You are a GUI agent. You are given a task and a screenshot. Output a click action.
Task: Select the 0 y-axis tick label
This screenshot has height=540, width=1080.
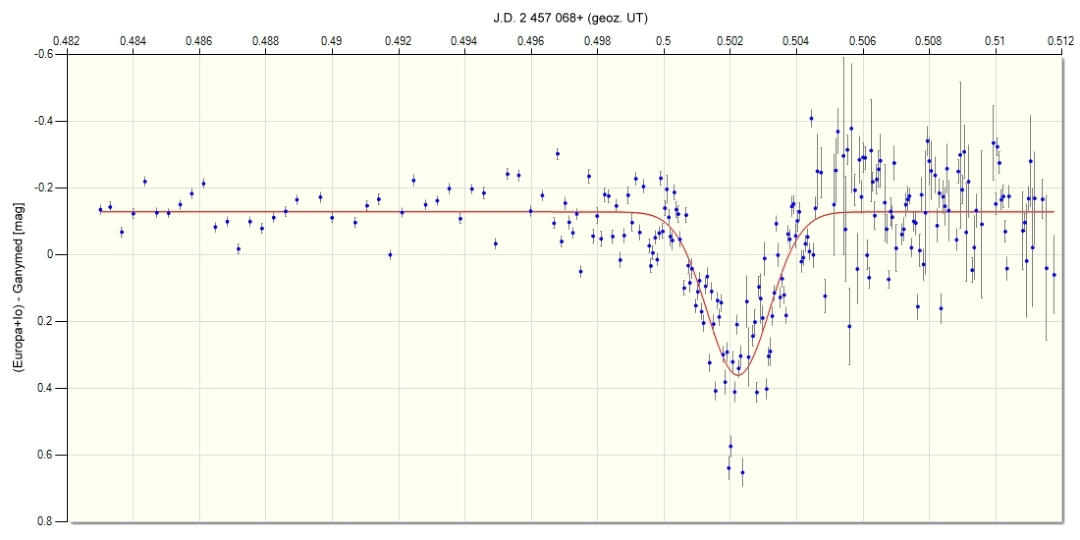pos(52,255)
